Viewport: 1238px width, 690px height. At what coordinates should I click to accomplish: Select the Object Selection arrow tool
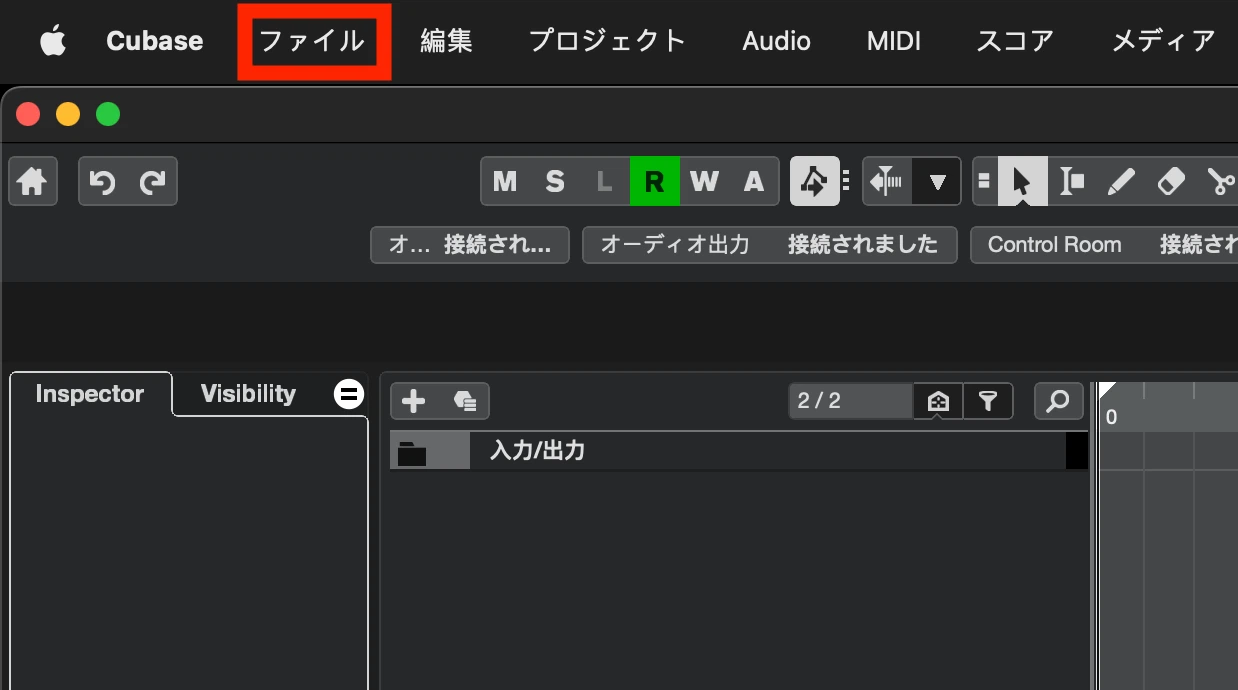(x=1022, y=181)
